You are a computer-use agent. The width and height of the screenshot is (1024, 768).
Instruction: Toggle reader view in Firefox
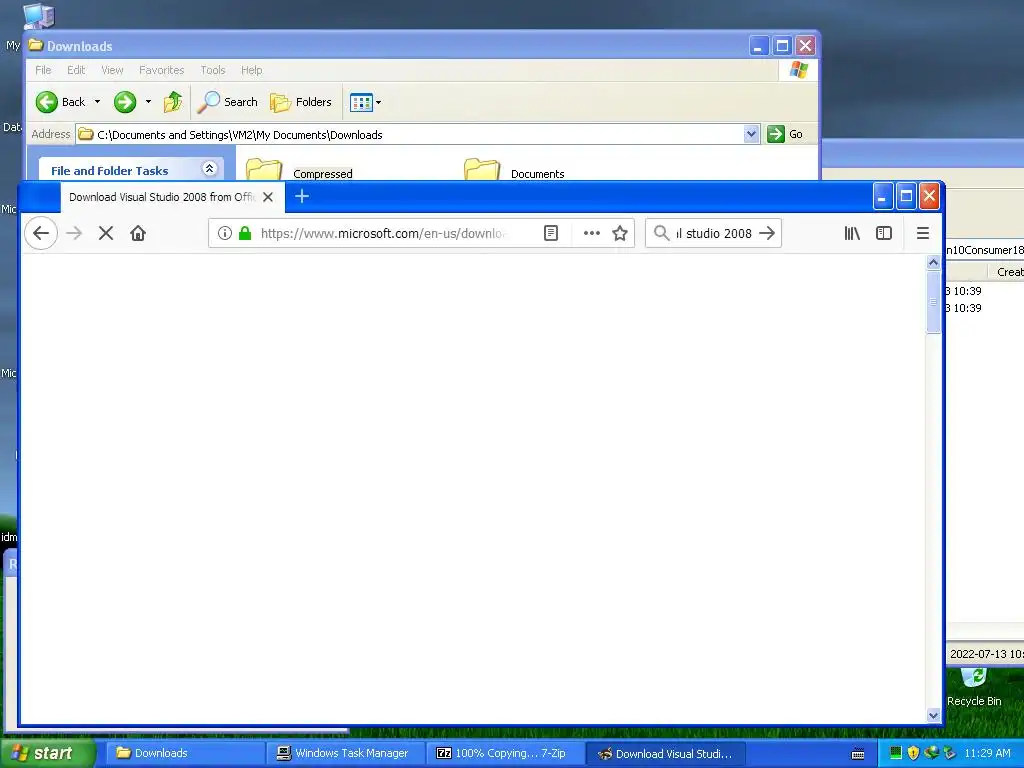point(551,233)
